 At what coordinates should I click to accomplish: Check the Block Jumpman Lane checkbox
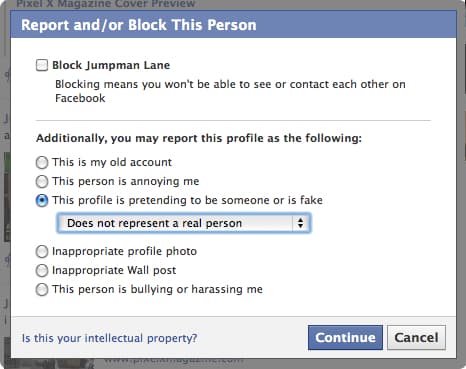[42, 65]
